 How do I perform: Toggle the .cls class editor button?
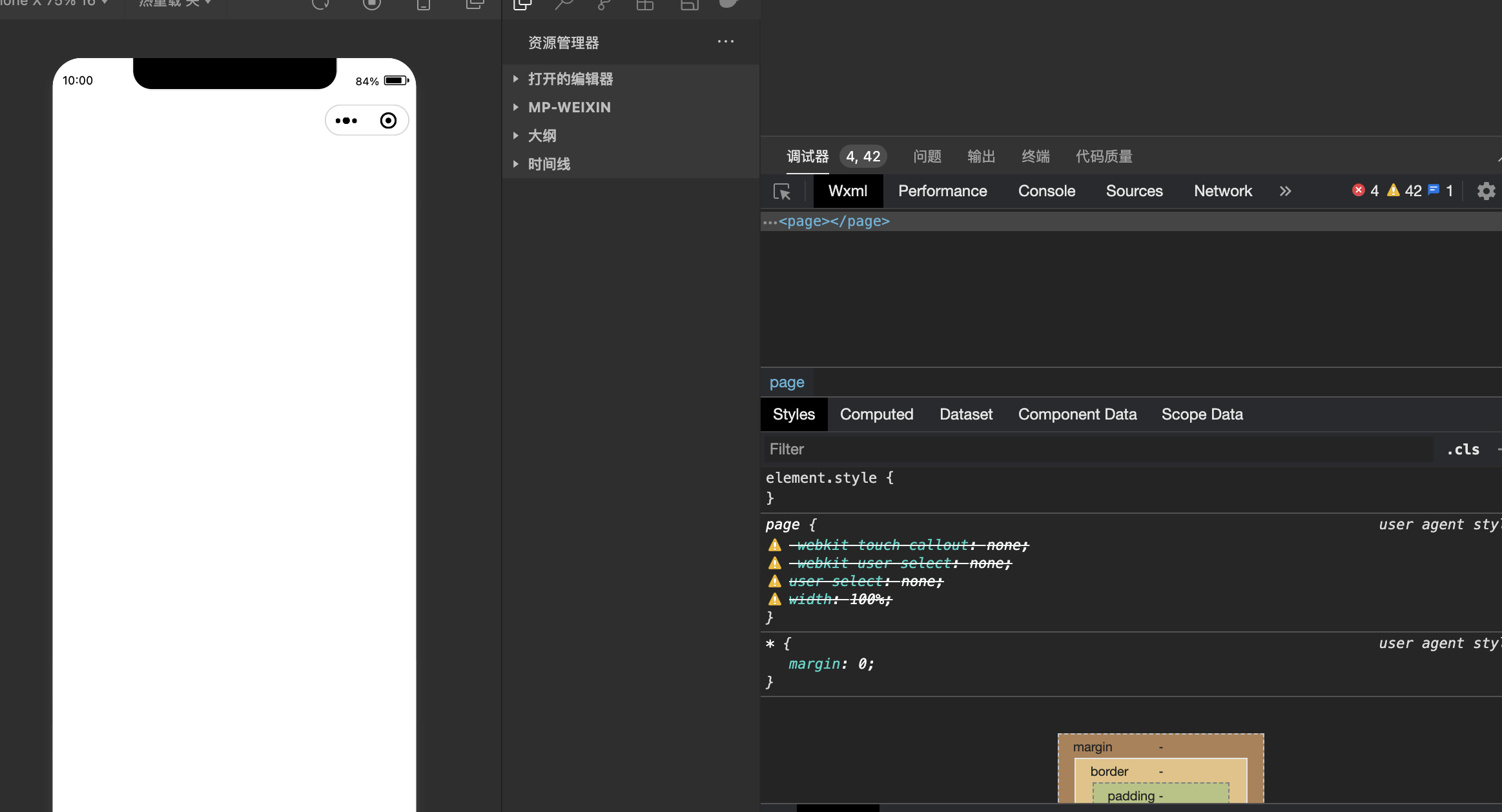point(1463,450)
